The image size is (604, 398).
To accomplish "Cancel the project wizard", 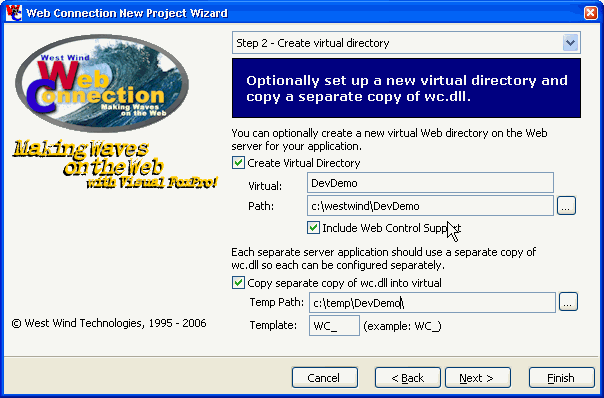I will coord(325,378).
